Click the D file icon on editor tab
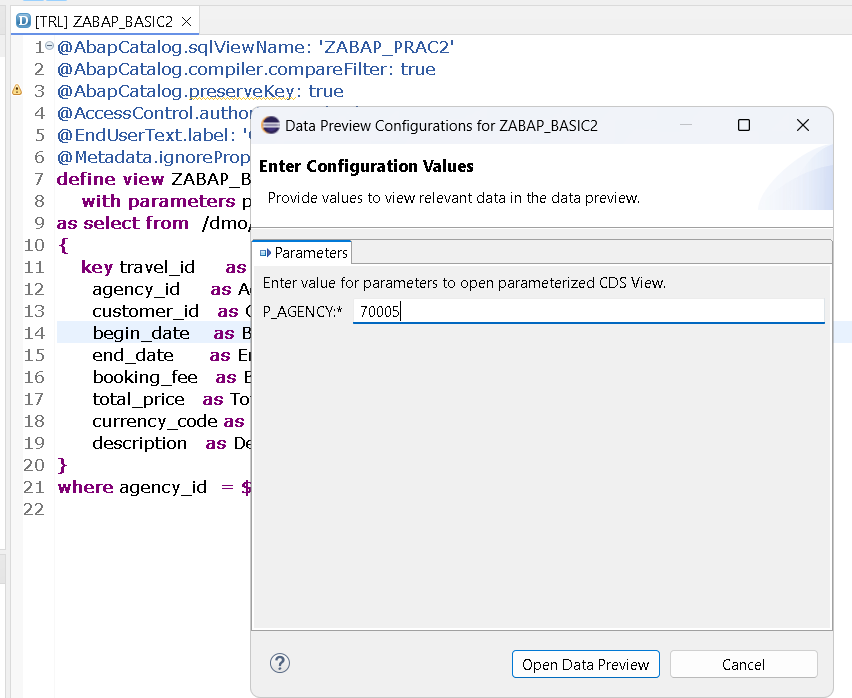This screenshot has width=852, height=698. pos(24,21)
